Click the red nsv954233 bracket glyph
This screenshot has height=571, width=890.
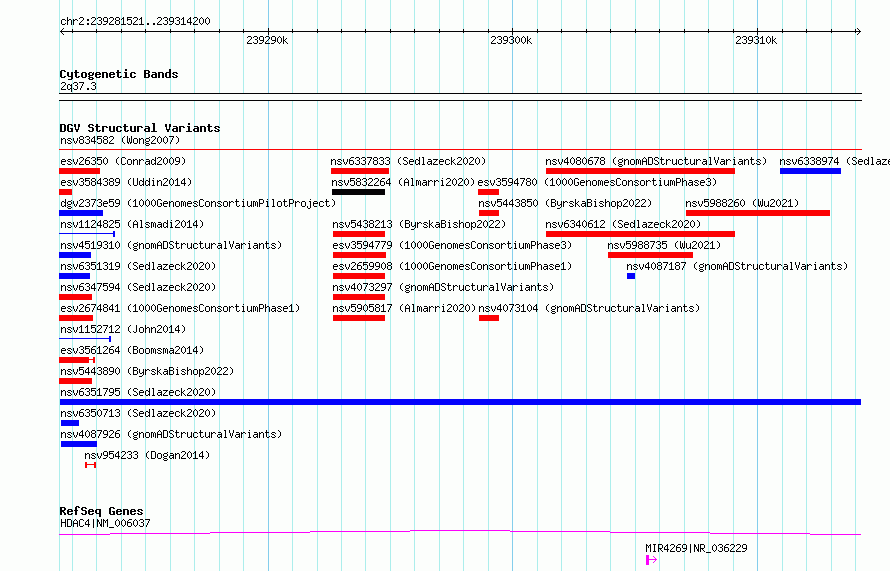pos(90,465)
